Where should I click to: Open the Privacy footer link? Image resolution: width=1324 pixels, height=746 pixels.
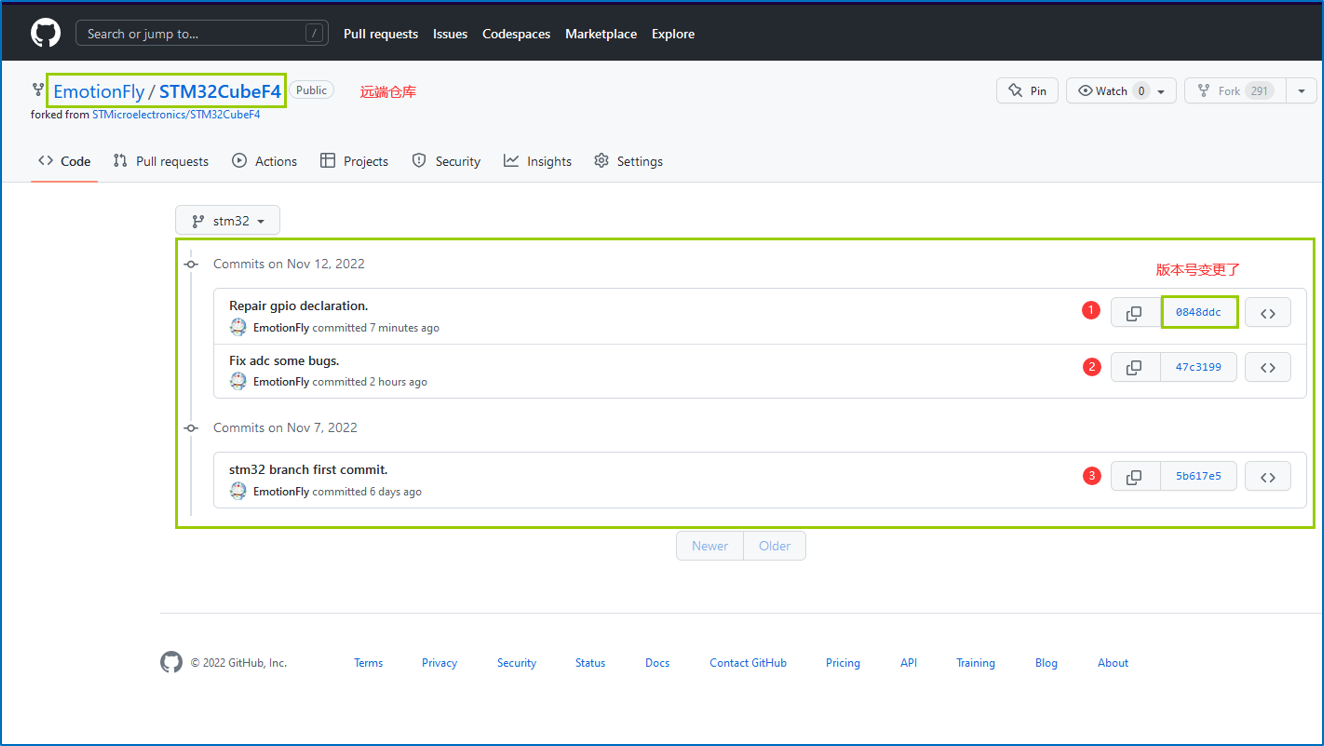pyautogui.click(x=439, y=663)
